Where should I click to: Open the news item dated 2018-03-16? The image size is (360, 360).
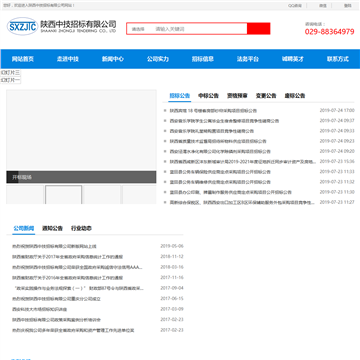pos(77,267)
